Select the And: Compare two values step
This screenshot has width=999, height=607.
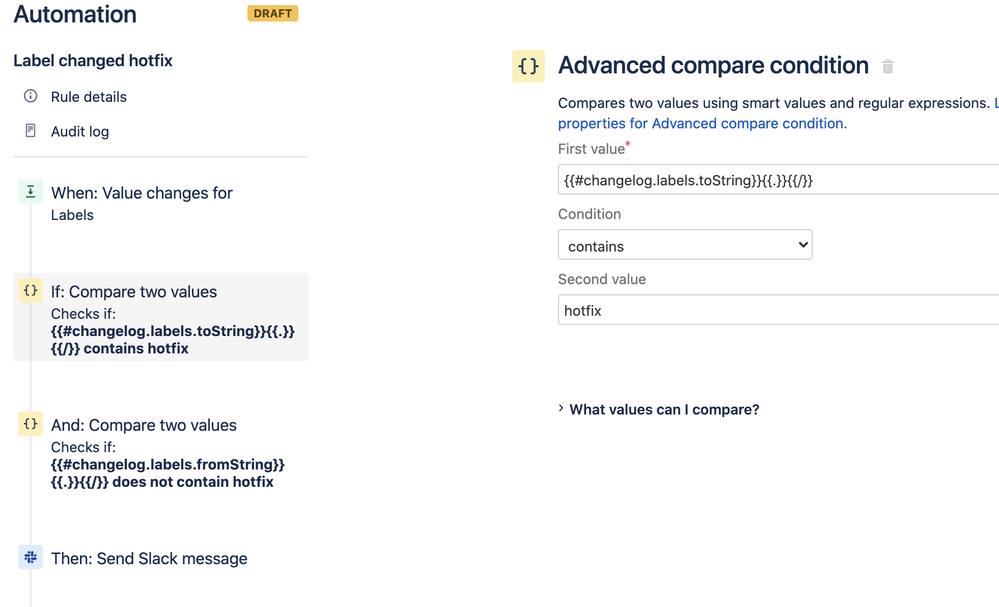coord(161,451)
